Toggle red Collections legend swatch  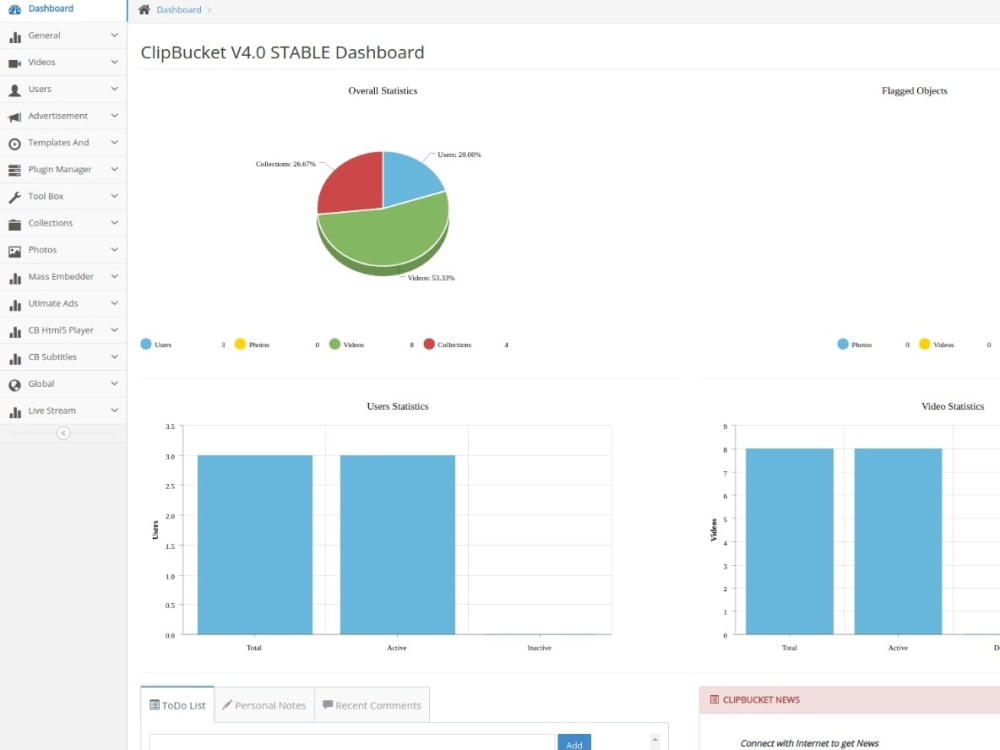(429, 344)
